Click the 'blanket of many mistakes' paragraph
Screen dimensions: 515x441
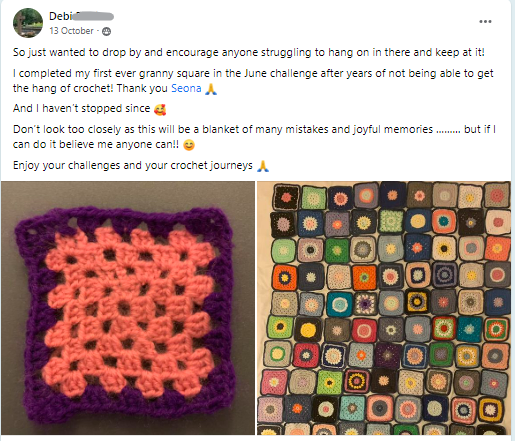pos(254,137)
